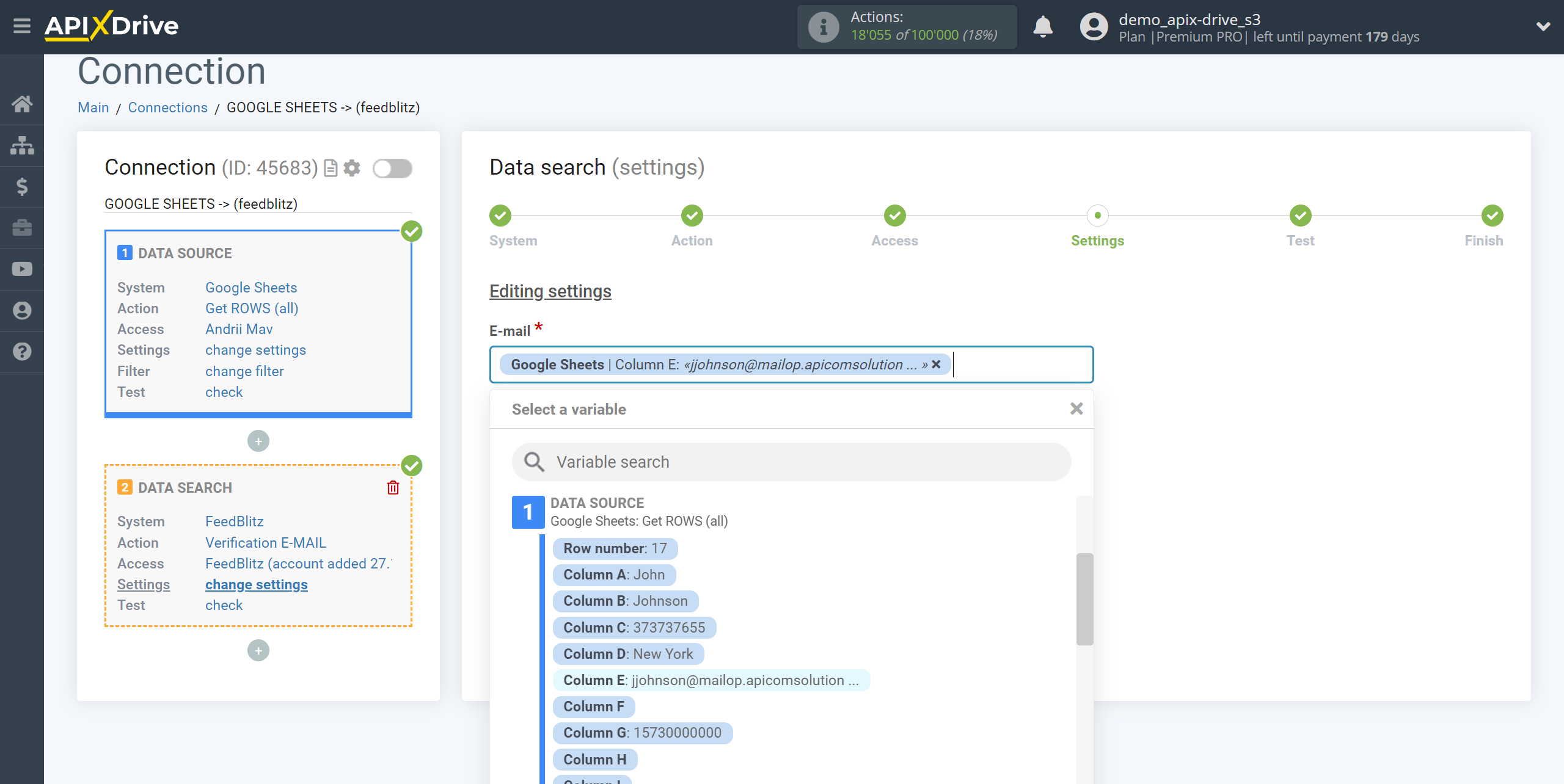
Task: Go to the Action step
Action: [x=692, y=216]
